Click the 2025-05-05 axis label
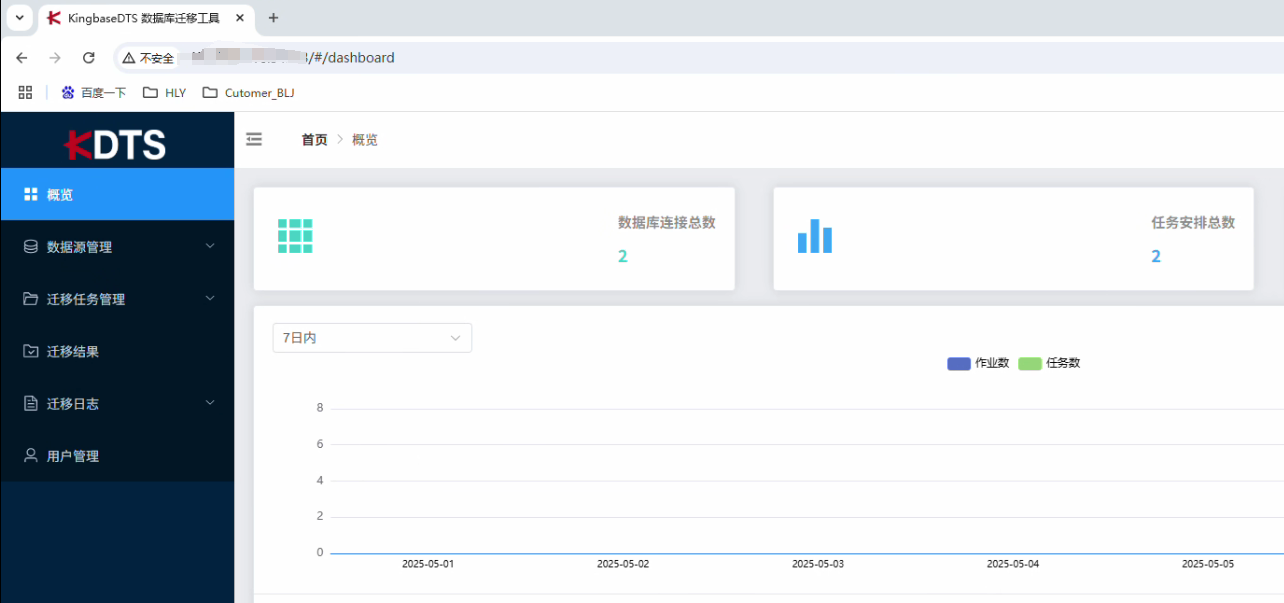This screenshot has height=603, width=1284. [1208, 564]
